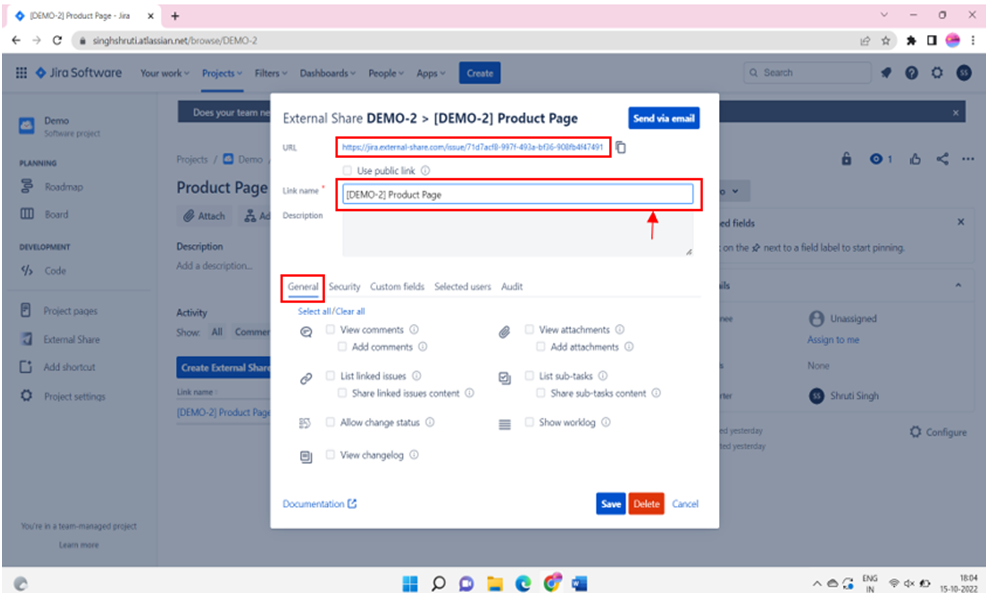Click info icon beside View attachments
The image size is (988, 595).
tap(620, 330)
